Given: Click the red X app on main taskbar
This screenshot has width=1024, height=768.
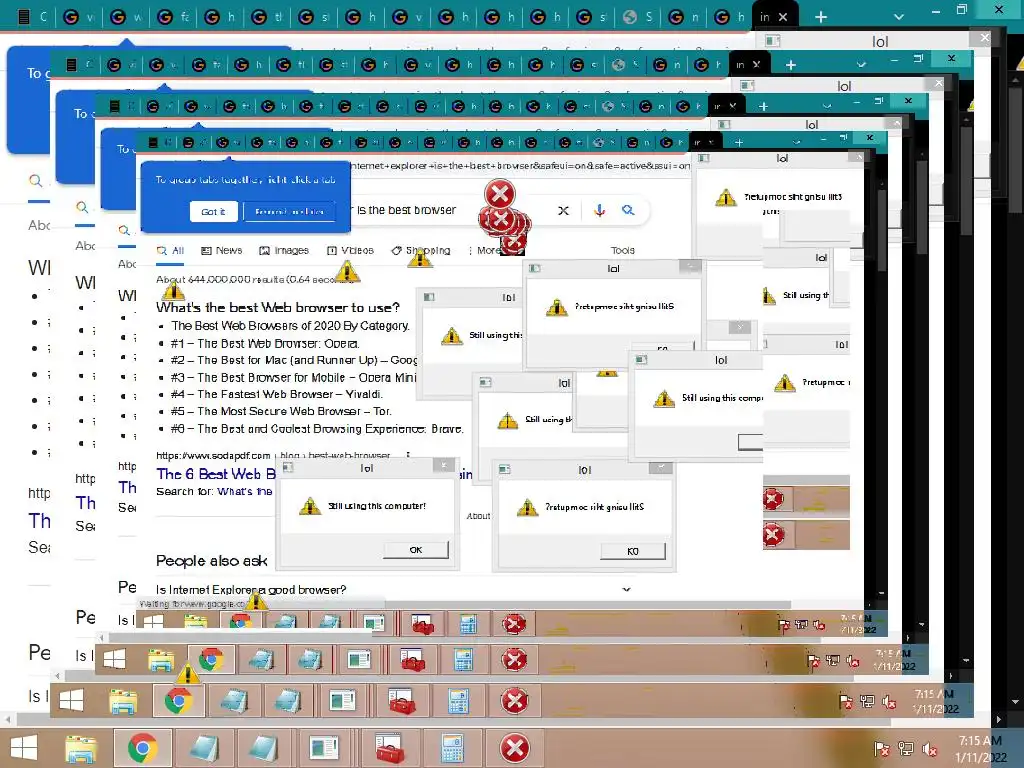Looking at the screenshot, I should click(x=515, y=748).
